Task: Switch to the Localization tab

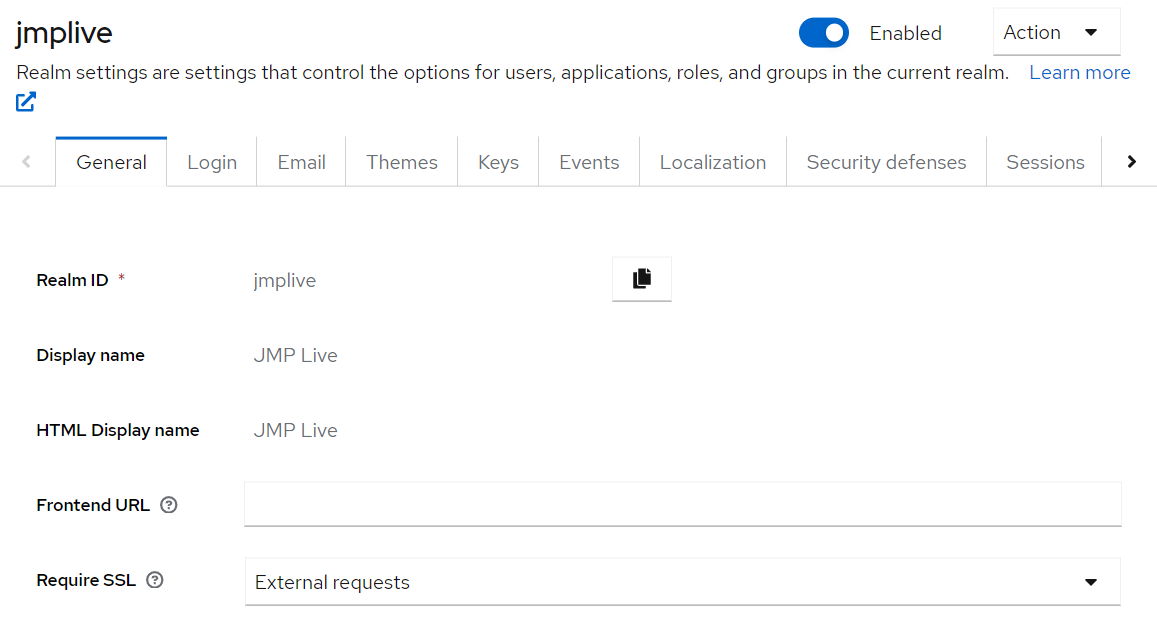Action: (712, 161)
